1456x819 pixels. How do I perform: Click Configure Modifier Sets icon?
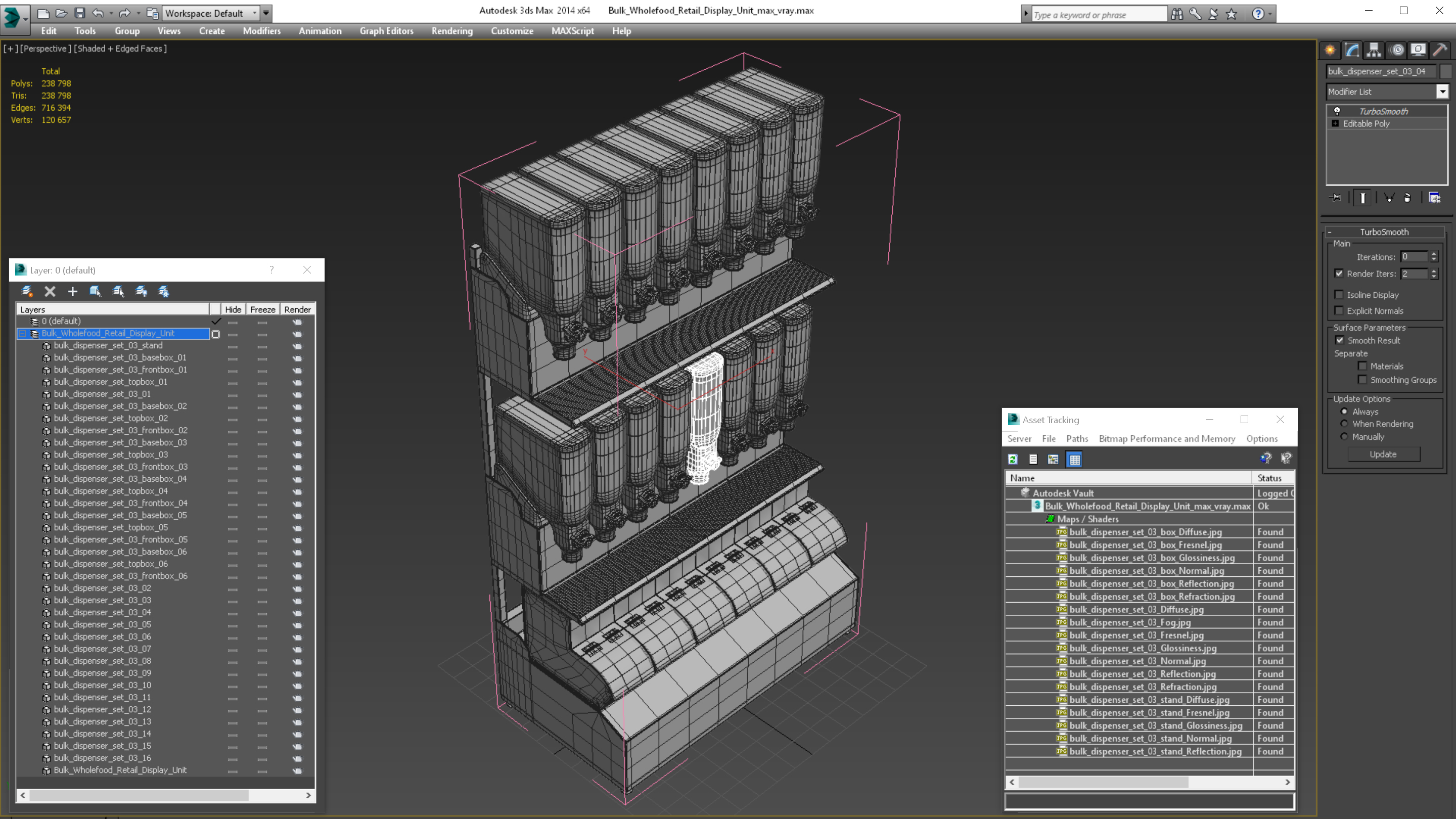click(1435, 198)
